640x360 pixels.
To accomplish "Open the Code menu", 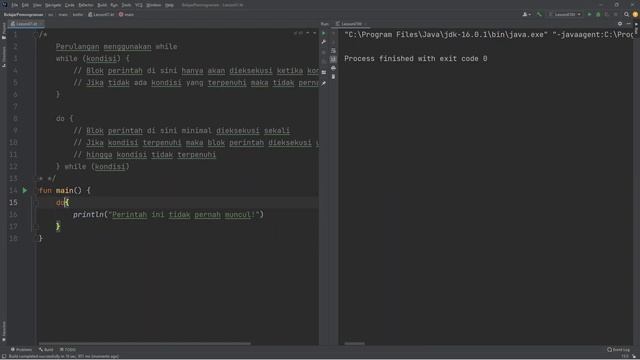I will click(x=70, y=5).
